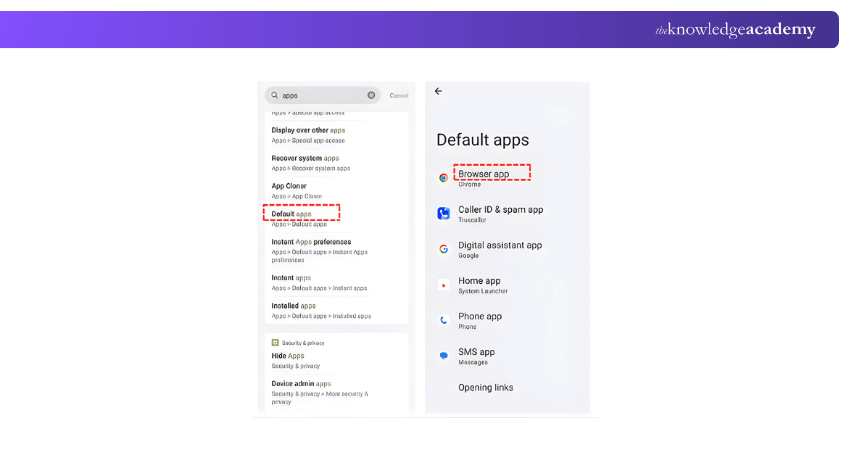Click the System Launcher icon beside Home app

pyautogui.click(x=443, y=285)
